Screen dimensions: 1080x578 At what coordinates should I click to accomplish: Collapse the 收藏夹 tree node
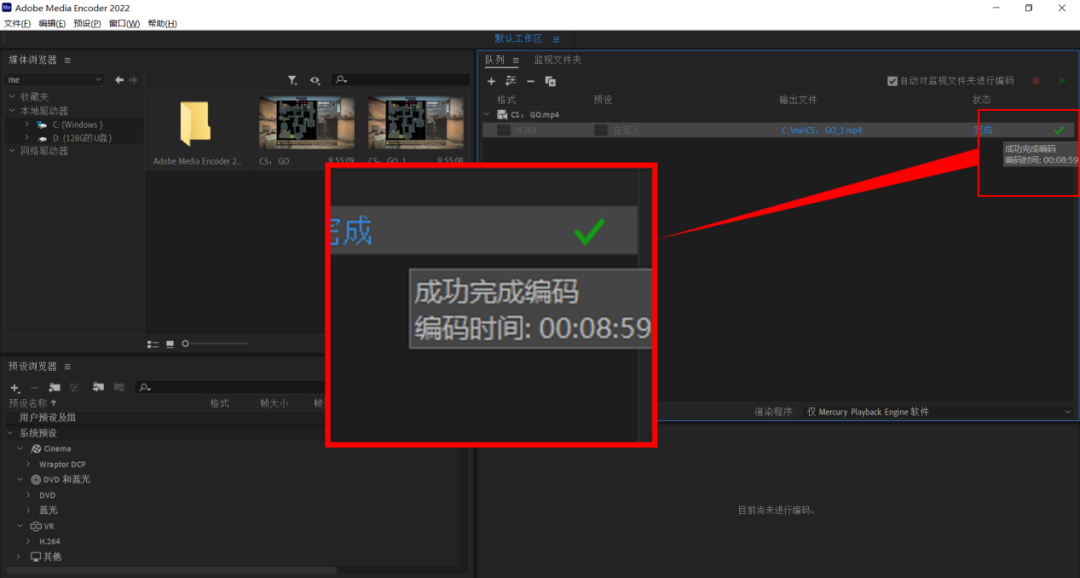click(x=12, y=97)
